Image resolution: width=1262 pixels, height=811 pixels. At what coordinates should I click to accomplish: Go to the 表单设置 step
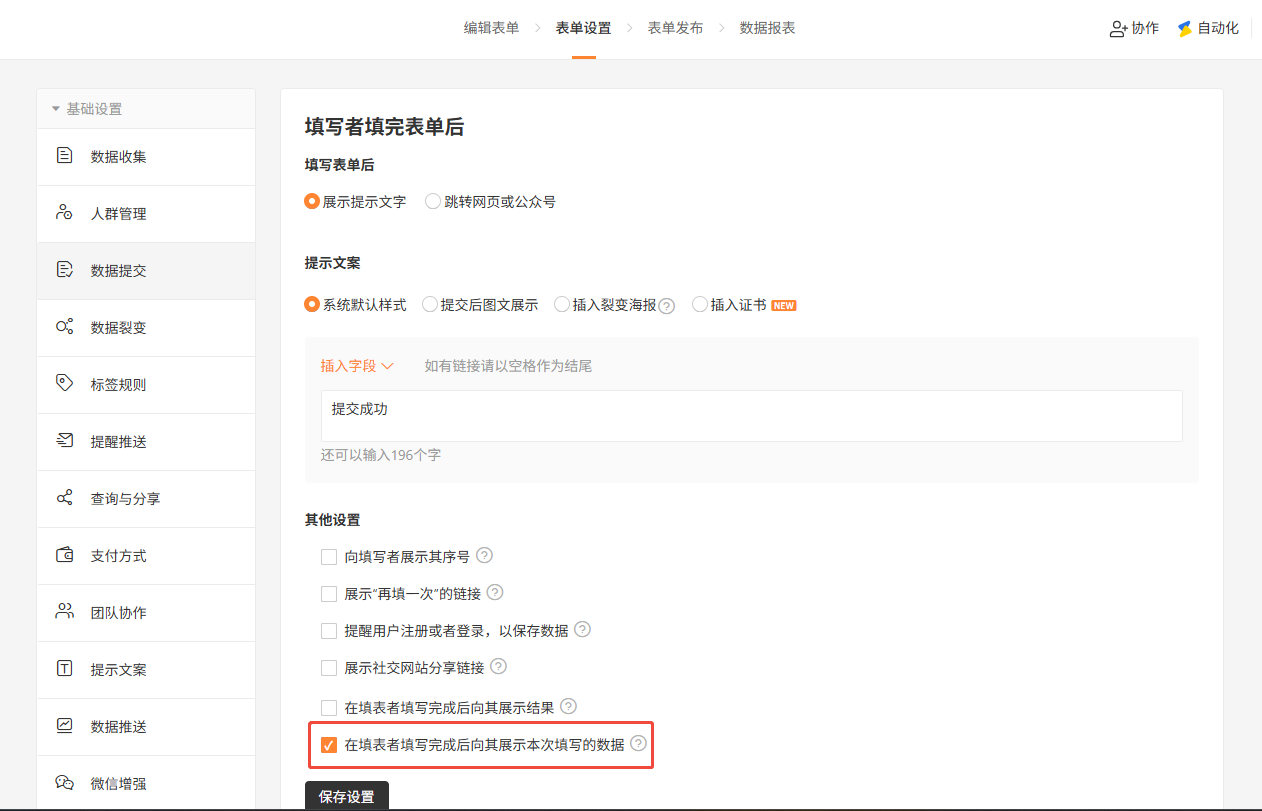pyautogui.click(x=583, y=28)
